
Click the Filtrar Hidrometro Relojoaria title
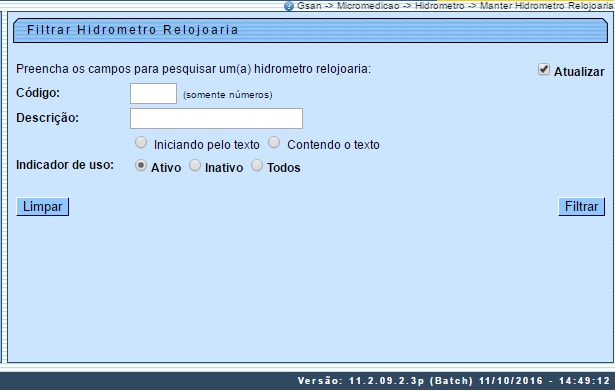coord(133,30)
